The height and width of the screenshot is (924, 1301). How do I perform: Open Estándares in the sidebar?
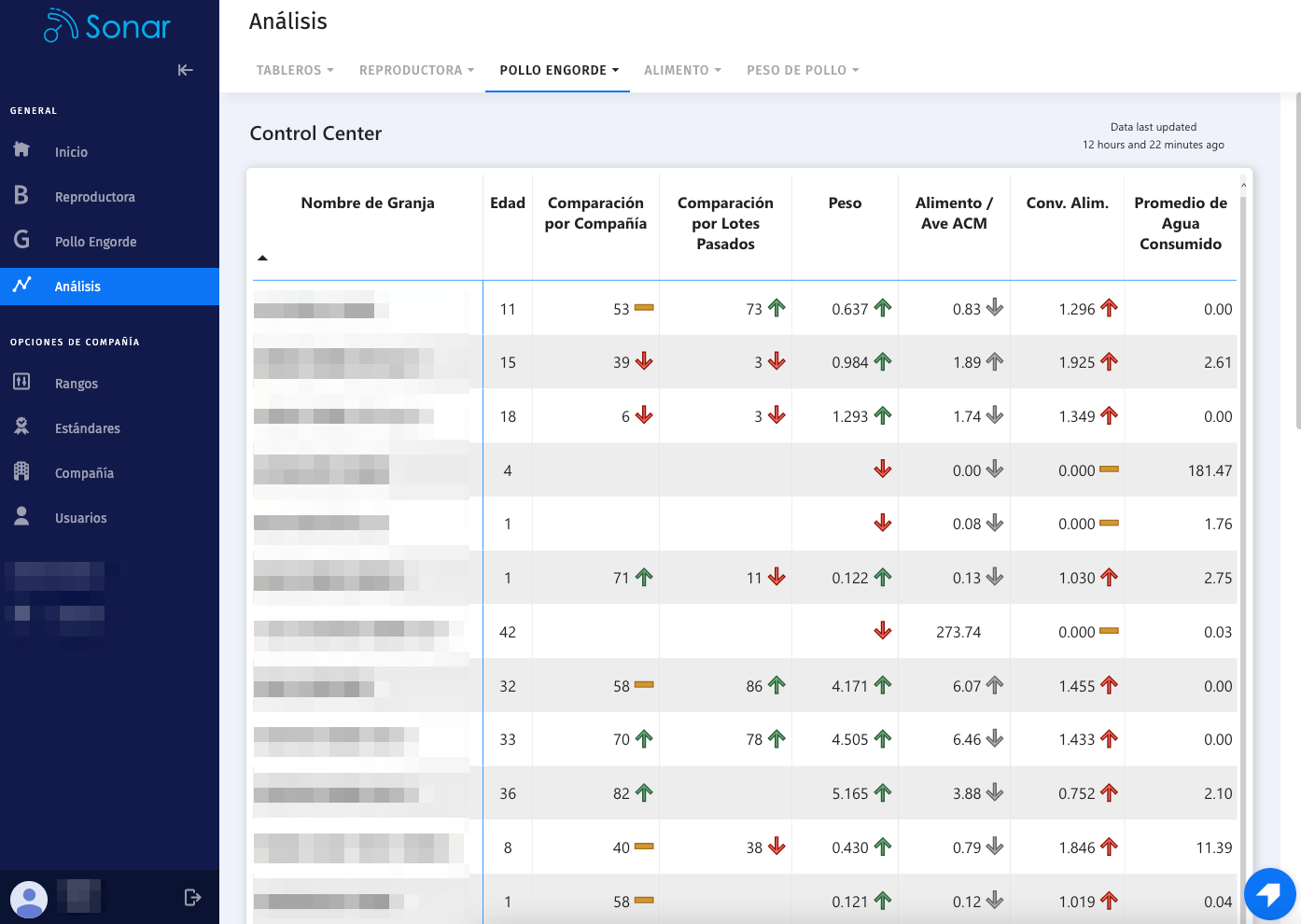[x=87, y=428]
